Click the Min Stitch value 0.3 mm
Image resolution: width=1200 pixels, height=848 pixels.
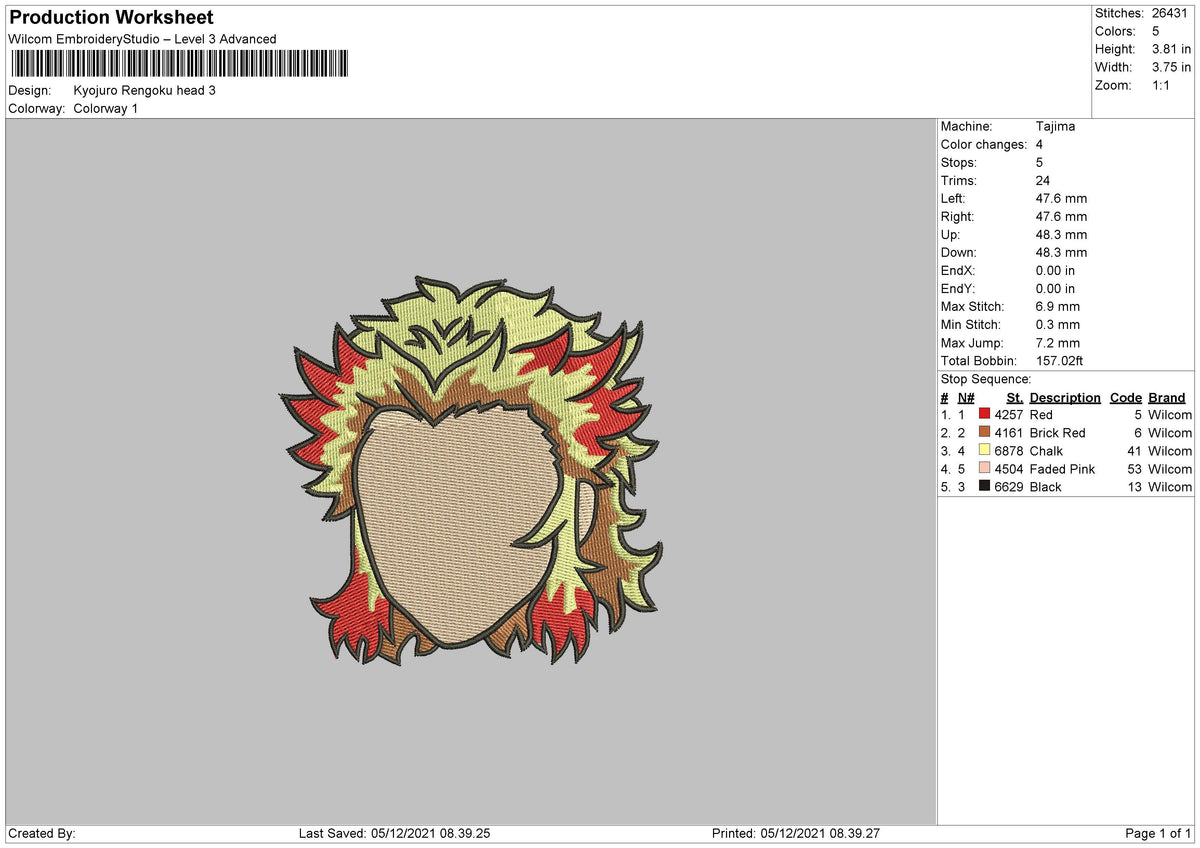[1059, 324]
